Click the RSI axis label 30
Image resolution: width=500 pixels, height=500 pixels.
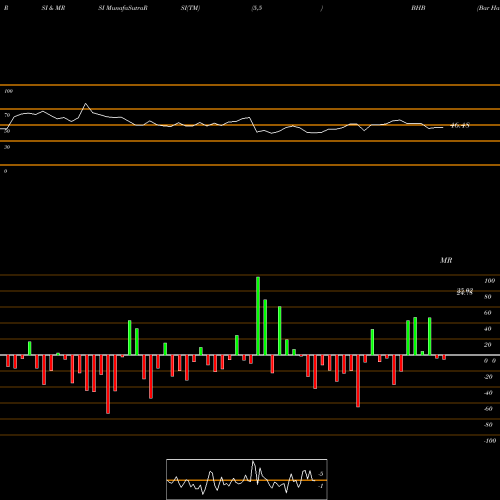tap(7, 147)
